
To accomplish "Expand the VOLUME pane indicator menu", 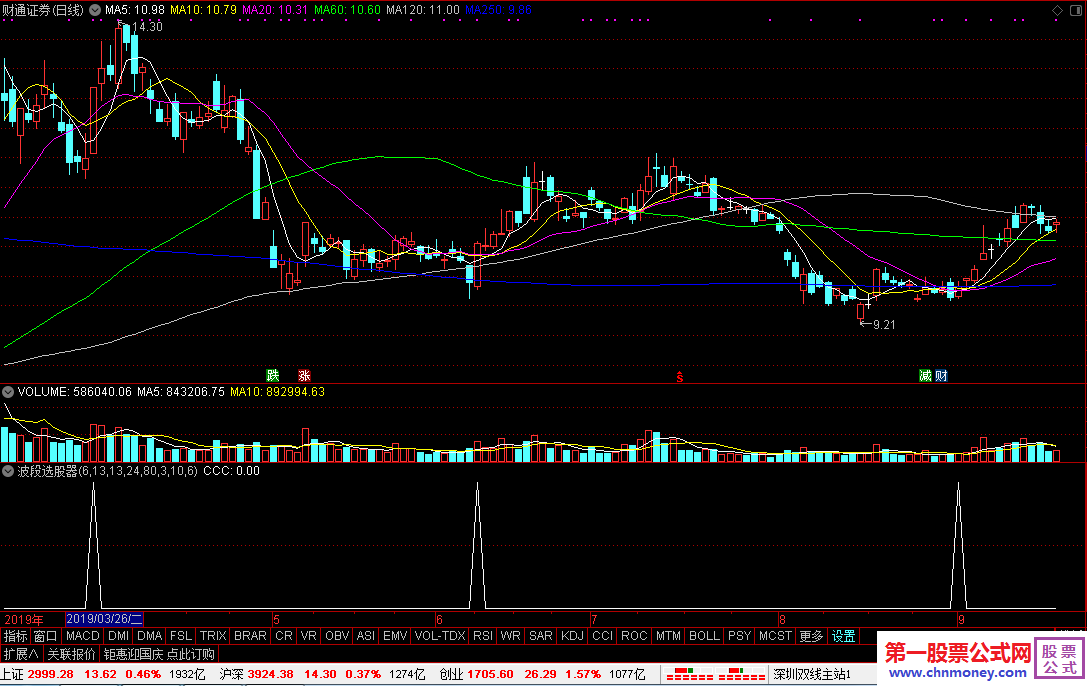I will (8, 392).
